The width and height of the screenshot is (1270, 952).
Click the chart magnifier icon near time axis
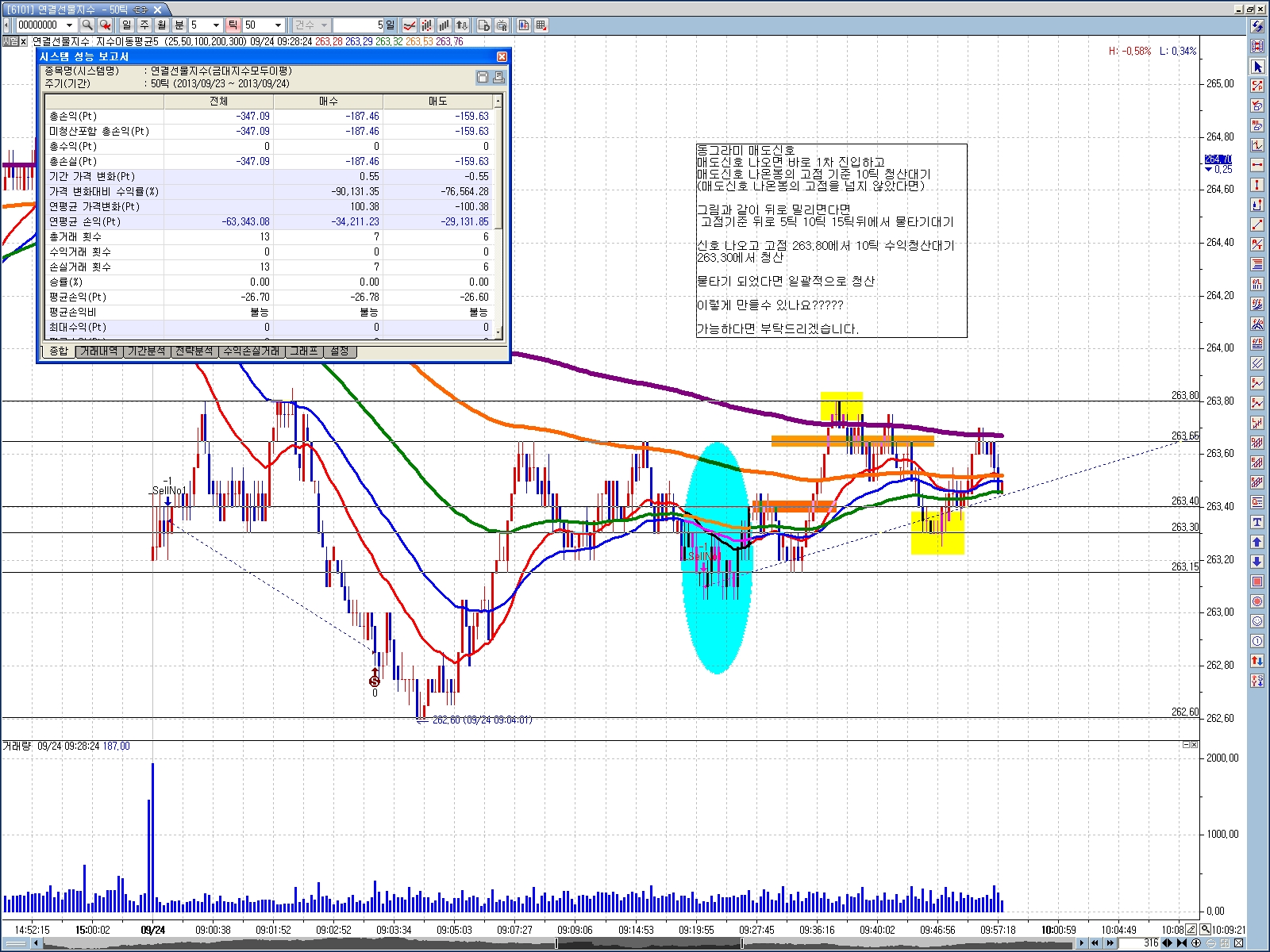pos(1206,929)
